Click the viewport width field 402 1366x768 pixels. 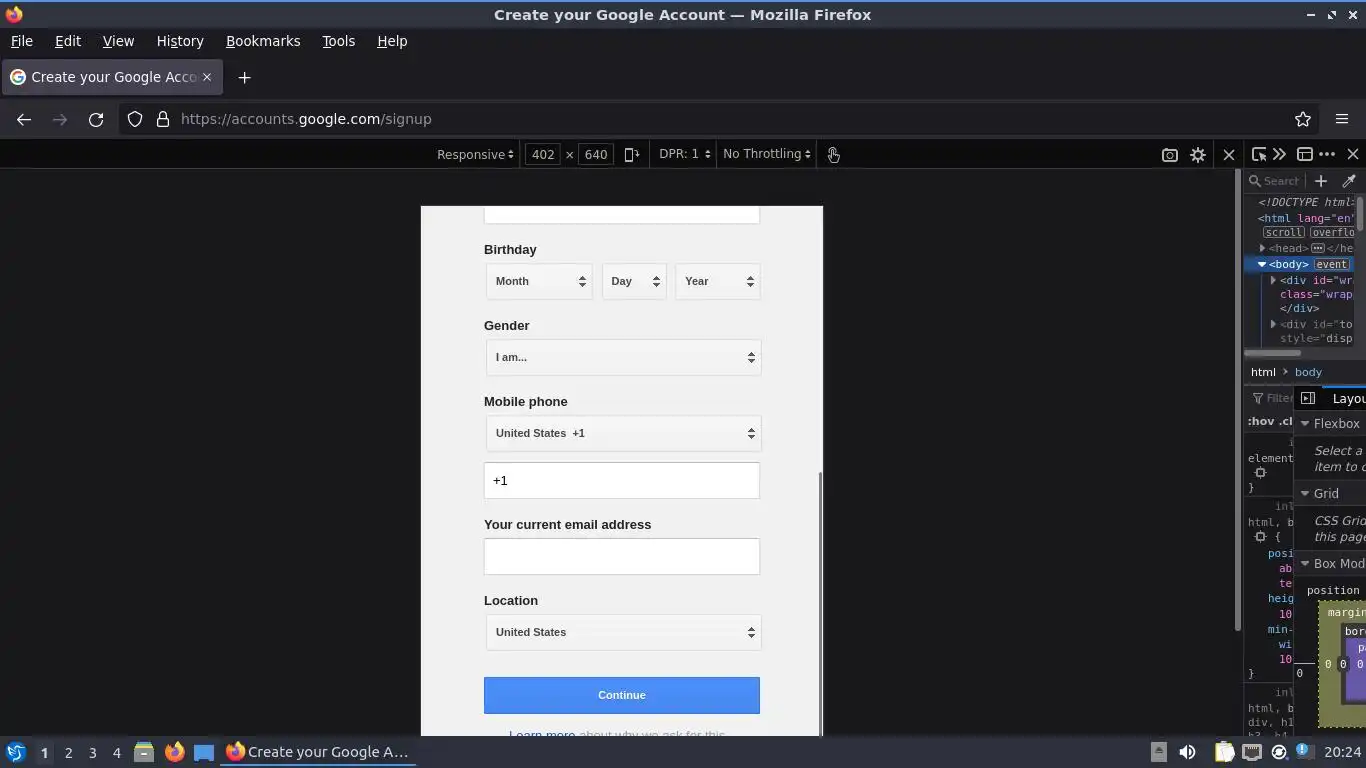pos(543,154)
